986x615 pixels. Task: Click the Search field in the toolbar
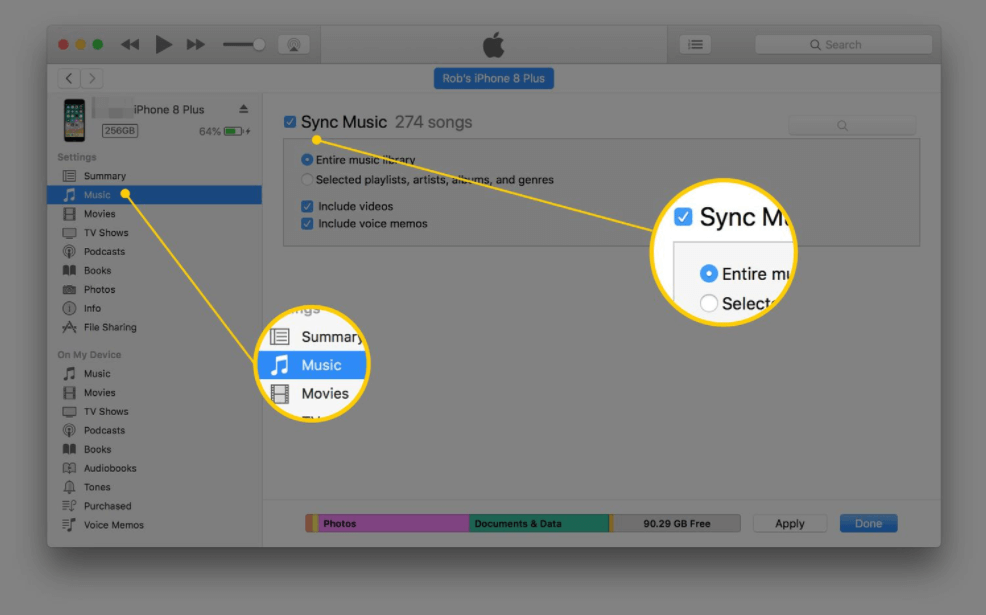click(843, 45)
